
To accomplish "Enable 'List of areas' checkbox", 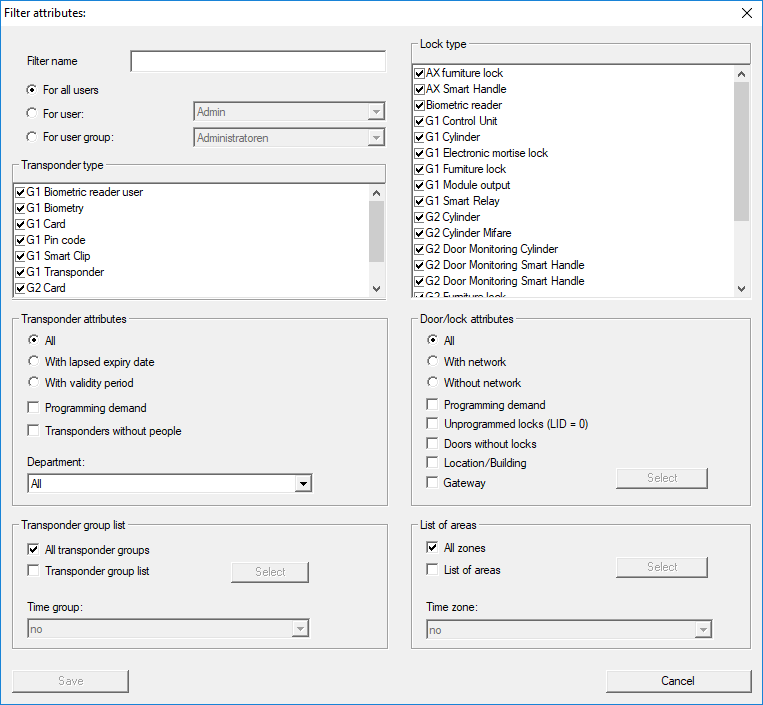I will tap(432, 570).
